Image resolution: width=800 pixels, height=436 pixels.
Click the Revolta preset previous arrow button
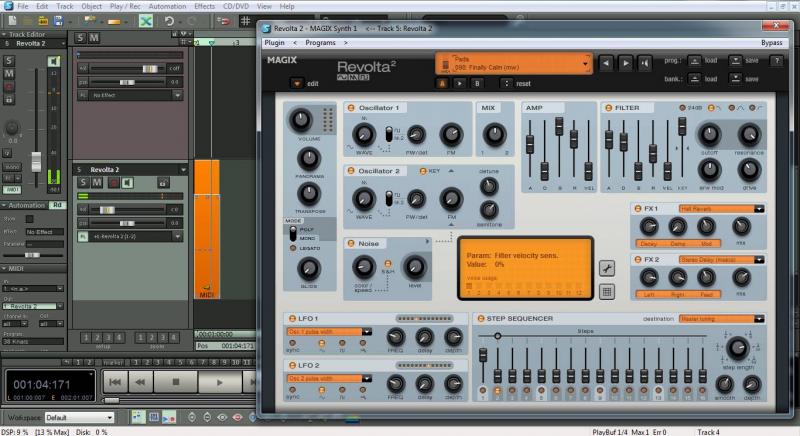606,63
